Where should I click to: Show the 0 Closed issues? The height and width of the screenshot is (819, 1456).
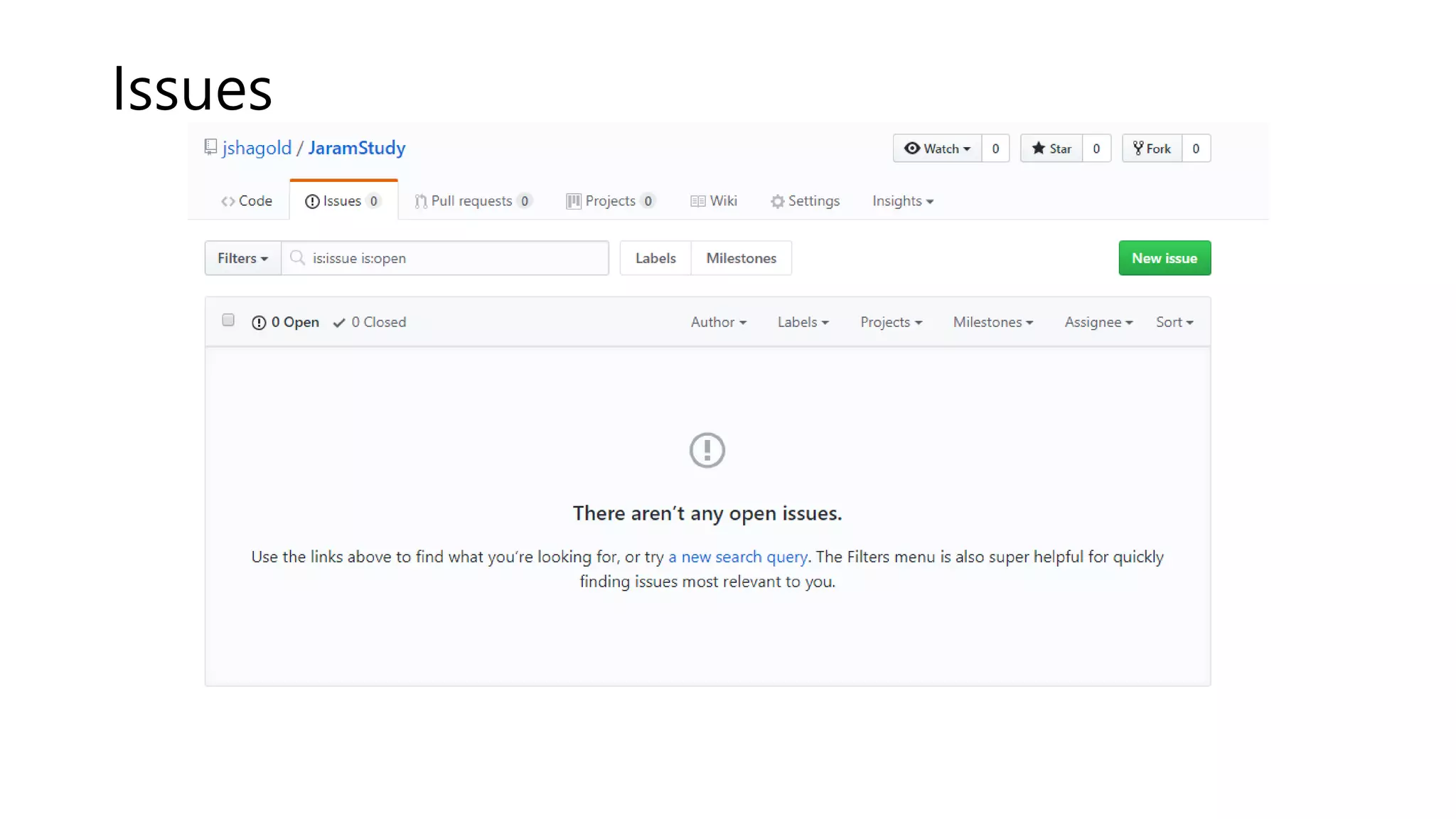click(370, 322)
